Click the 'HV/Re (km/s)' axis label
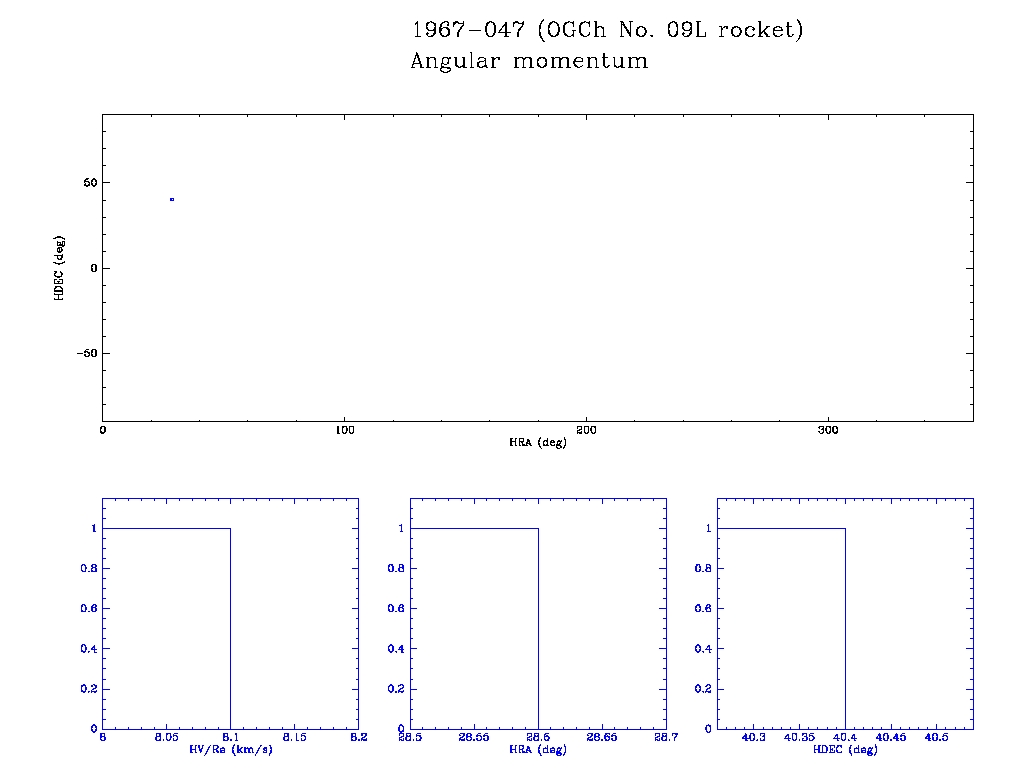 (230, 748)
